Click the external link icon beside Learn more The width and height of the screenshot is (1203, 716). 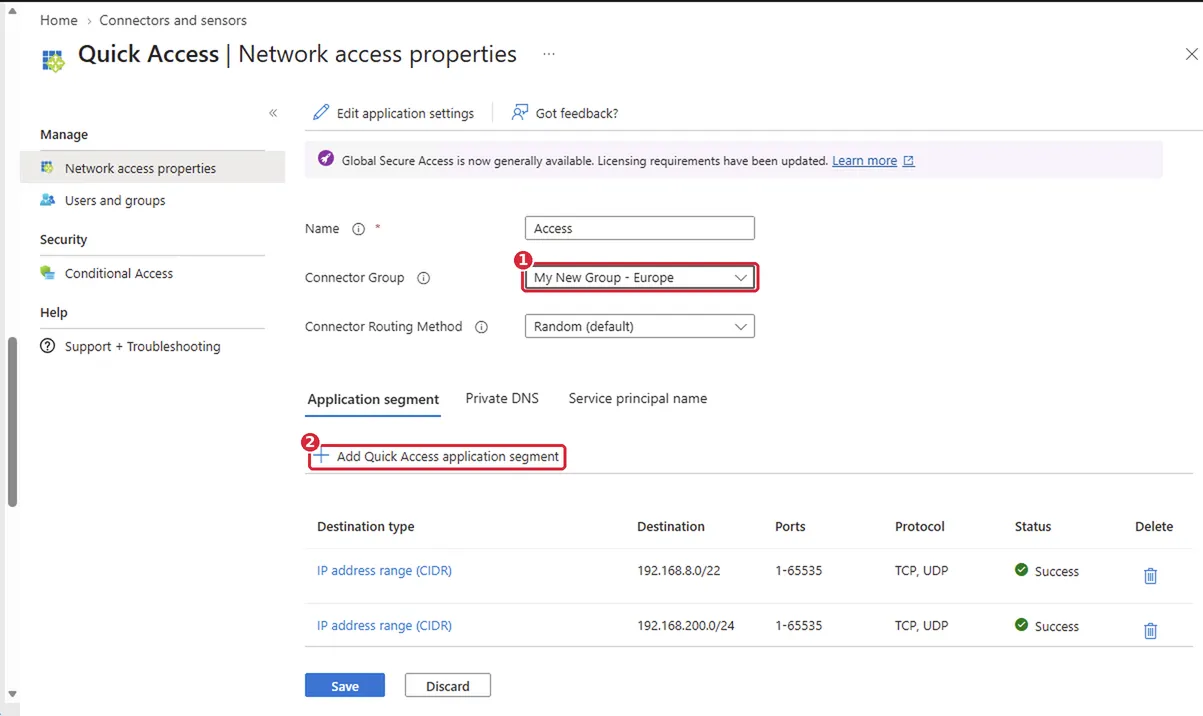point(909,160)
